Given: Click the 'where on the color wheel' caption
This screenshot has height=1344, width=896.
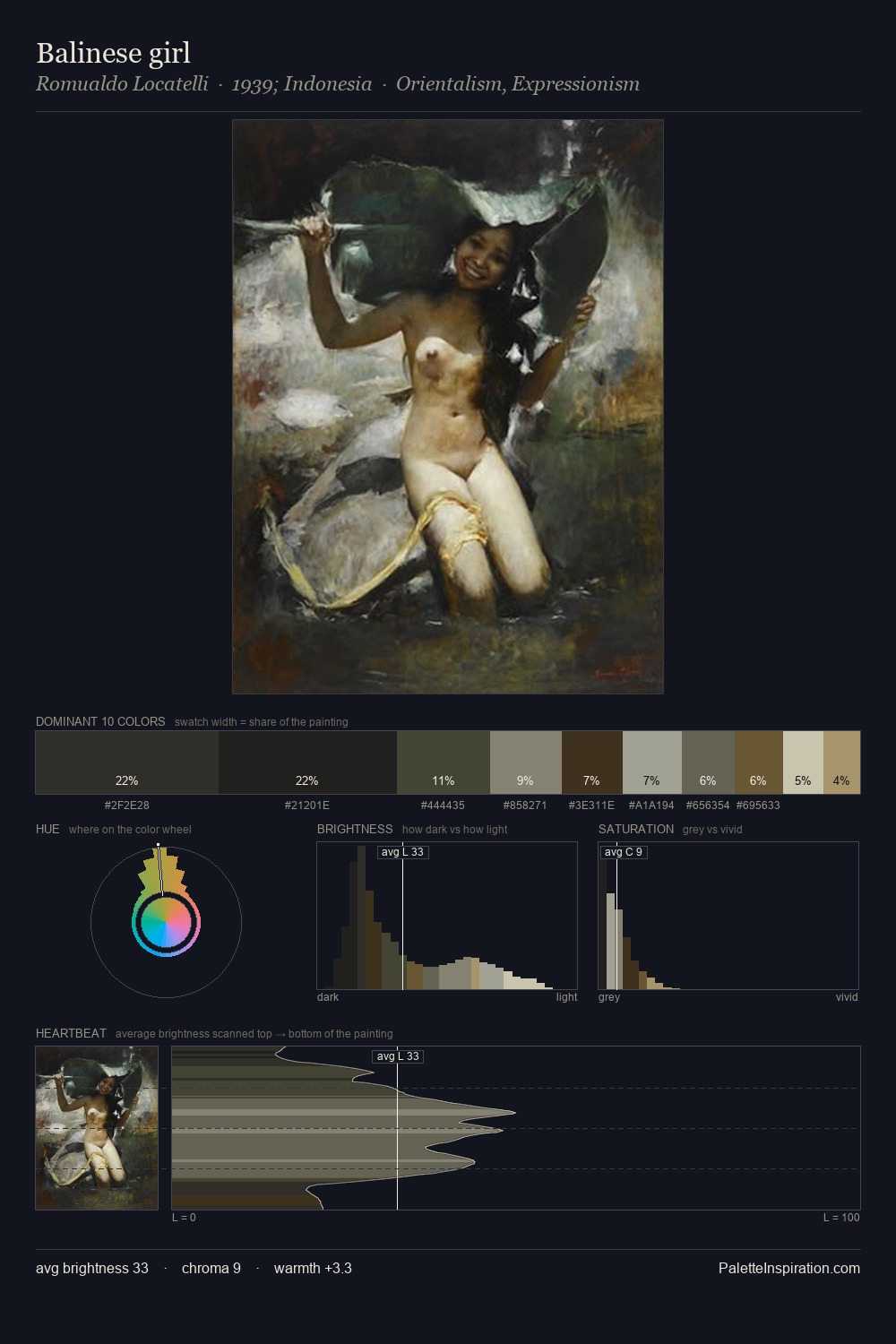Looking at the screenshot, I should pyautogui.click(x=130, y=829).
